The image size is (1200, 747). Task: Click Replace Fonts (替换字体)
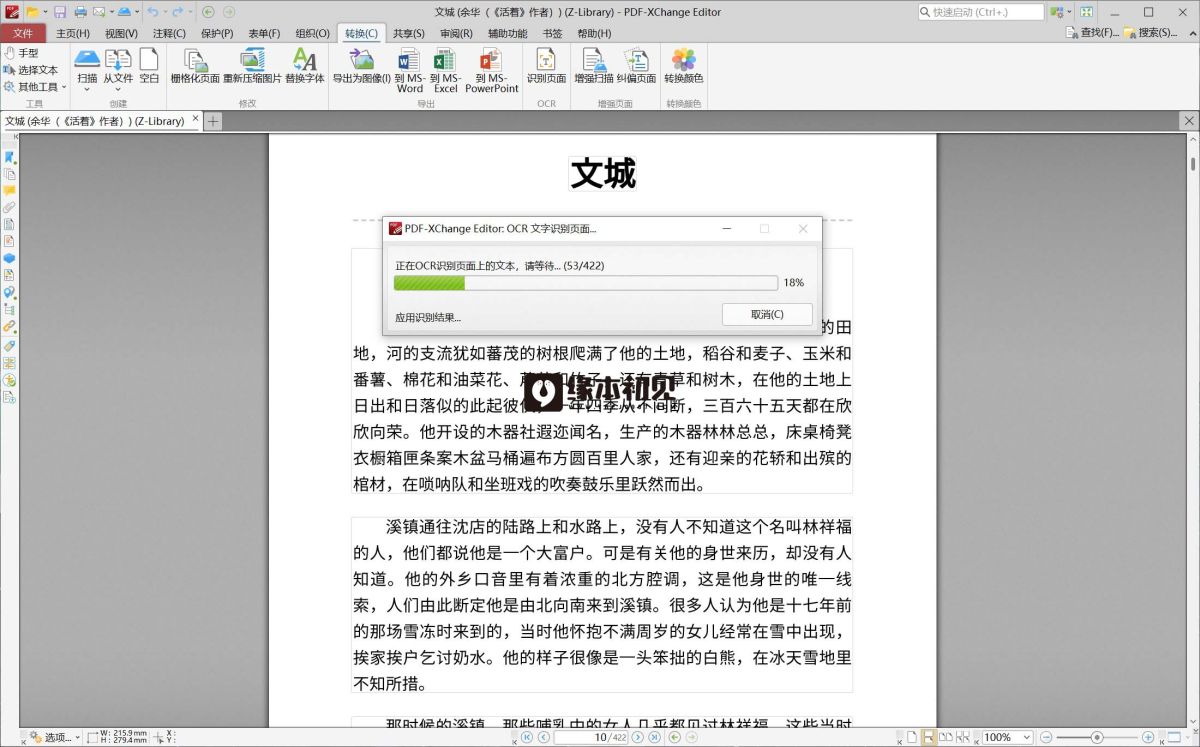tap(305, 65)
